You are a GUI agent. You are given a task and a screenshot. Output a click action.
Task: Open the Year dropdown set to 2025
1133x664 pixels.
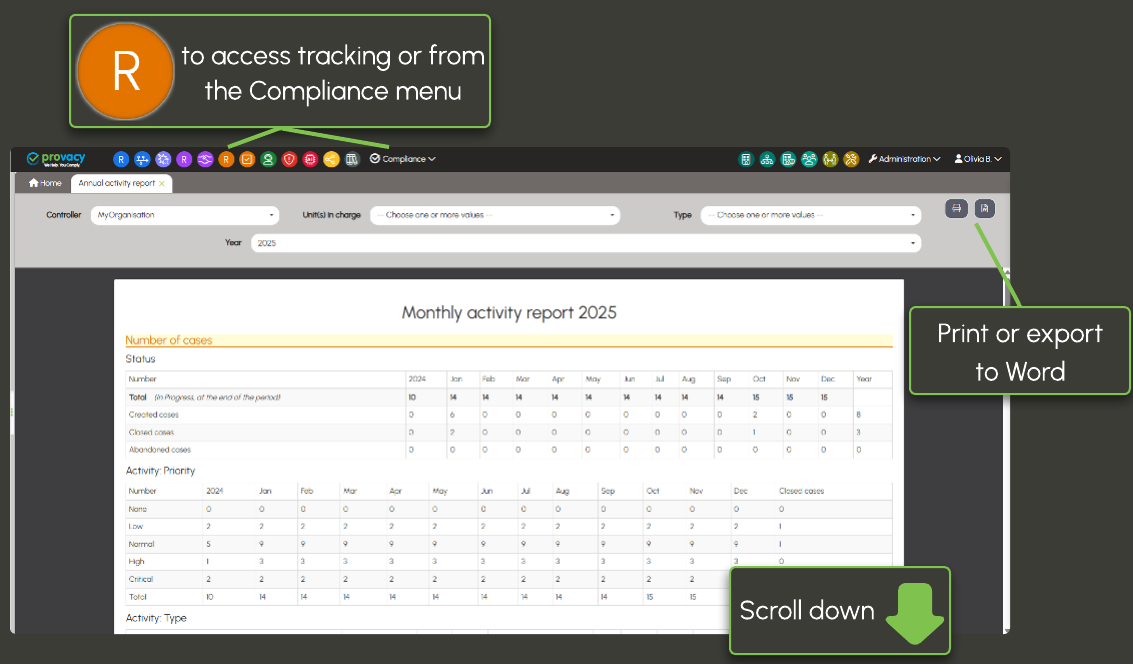585,243
